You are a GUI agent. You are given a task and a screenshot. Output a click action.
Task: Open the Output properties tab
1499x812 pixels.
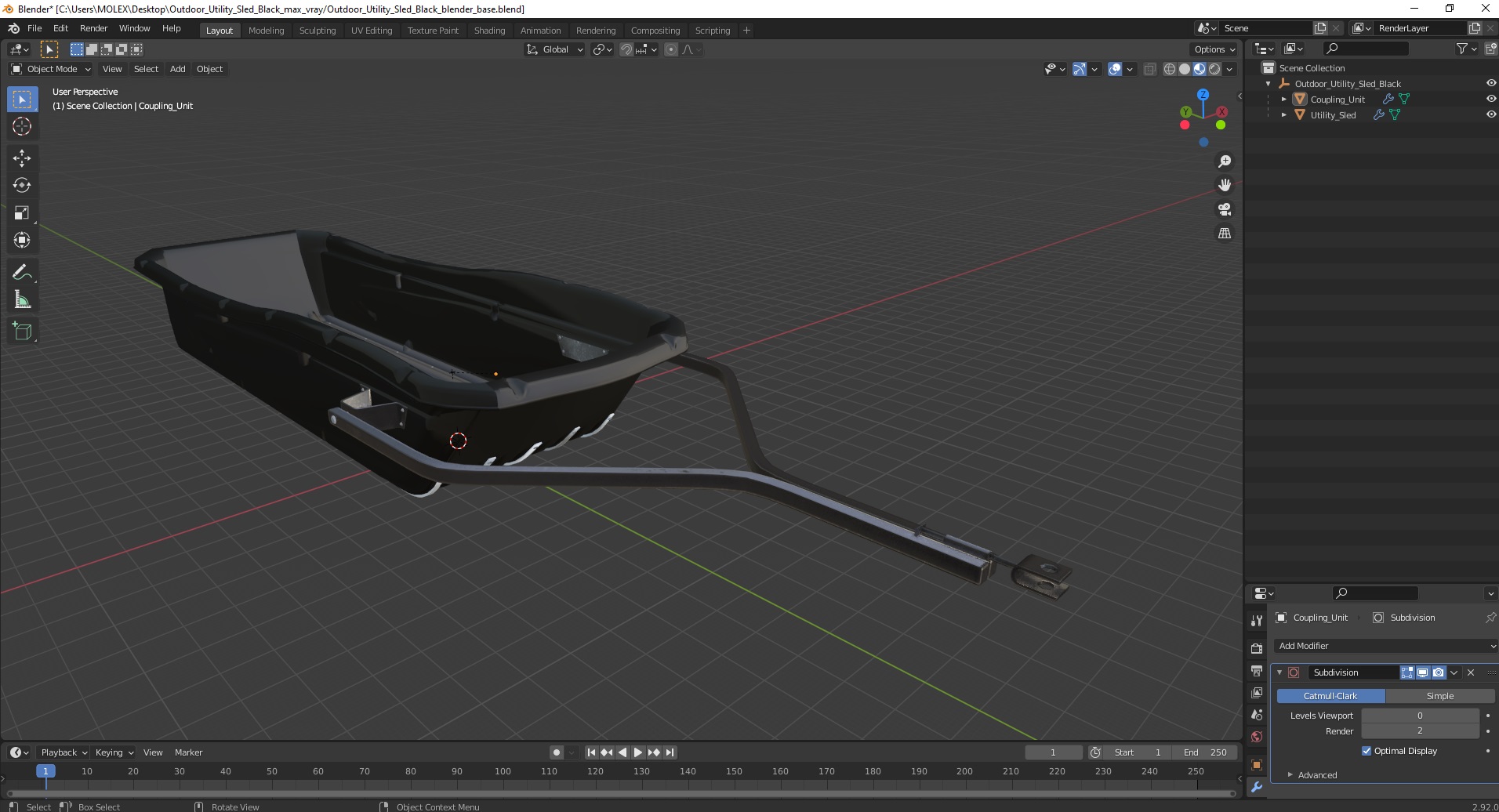(x=1257, y=671)
